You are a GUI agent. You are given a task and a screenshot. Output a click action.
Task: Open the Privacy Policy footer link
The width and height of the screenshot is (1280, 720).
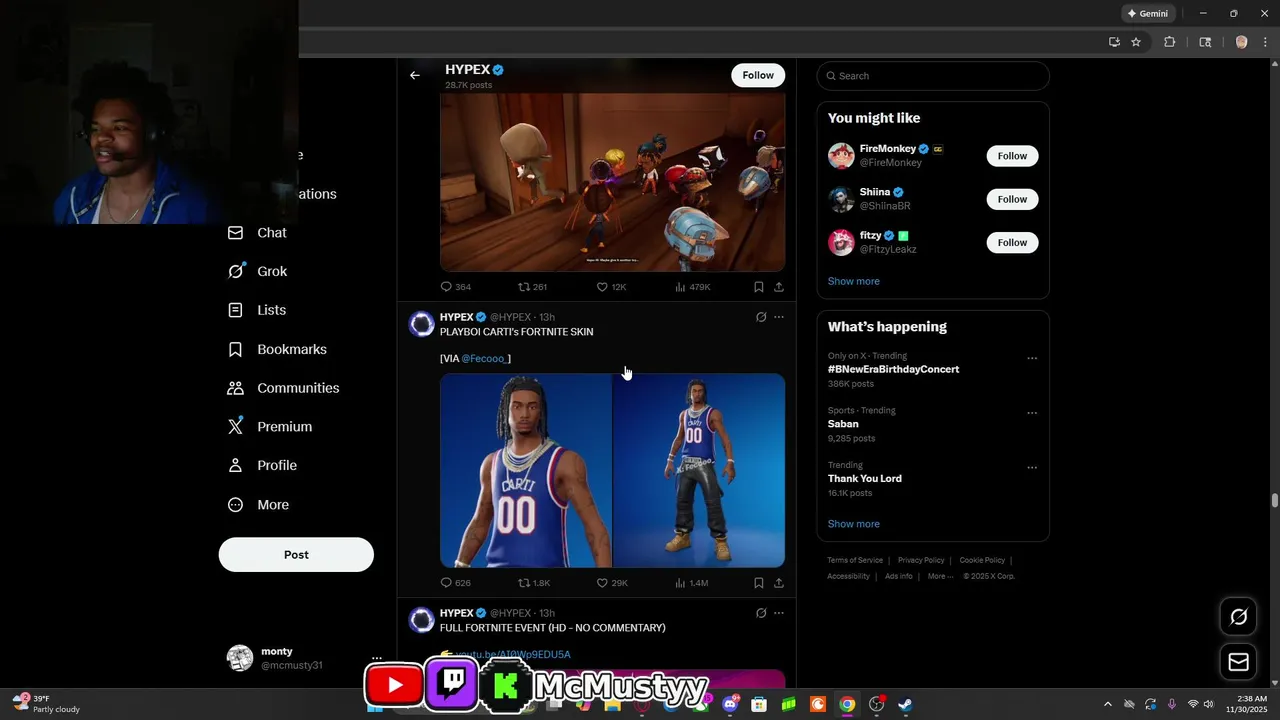click(x=921, y=560)
